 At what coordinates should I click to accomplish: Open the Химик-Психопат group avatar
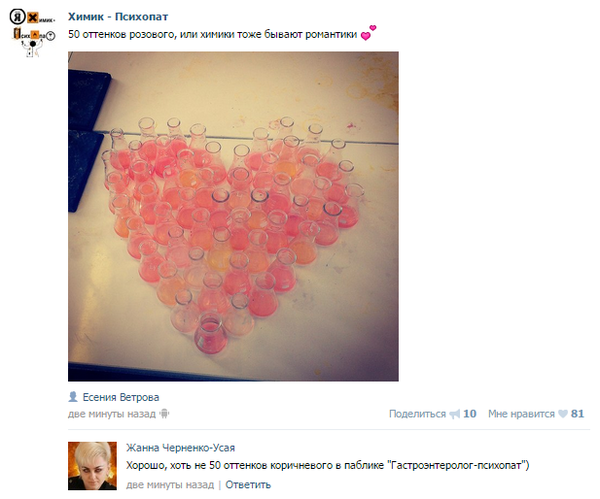coord(33,34)
